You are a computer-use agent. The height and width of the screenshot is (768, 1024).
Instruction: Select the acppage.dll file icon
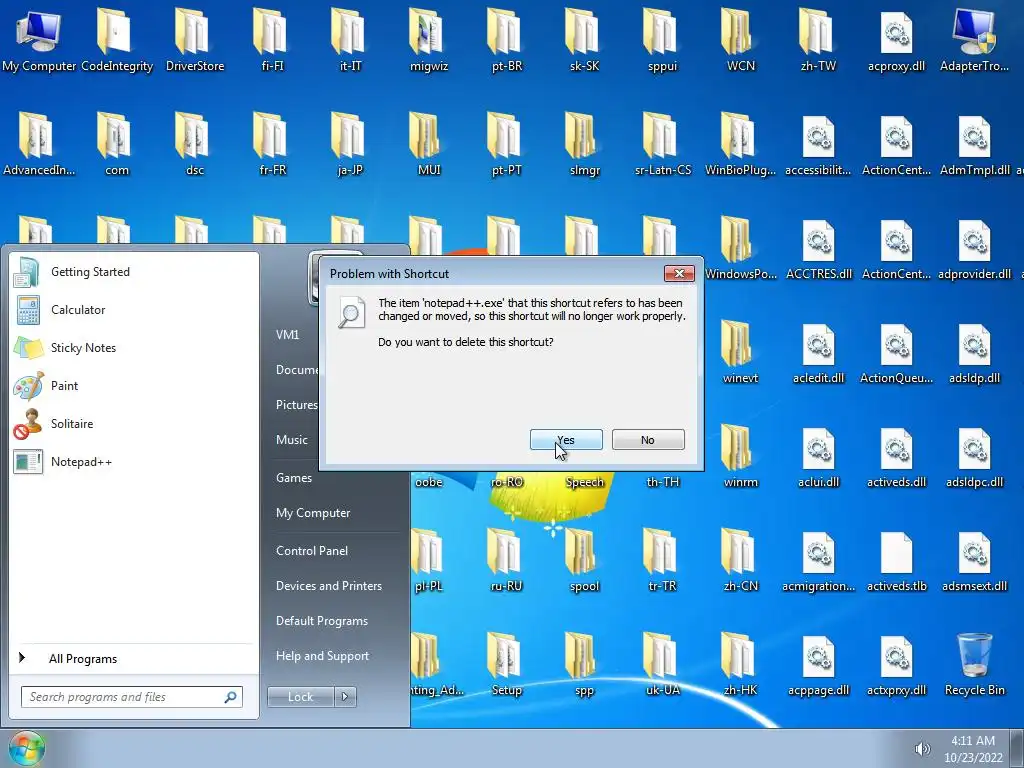(x=818, y=664)
